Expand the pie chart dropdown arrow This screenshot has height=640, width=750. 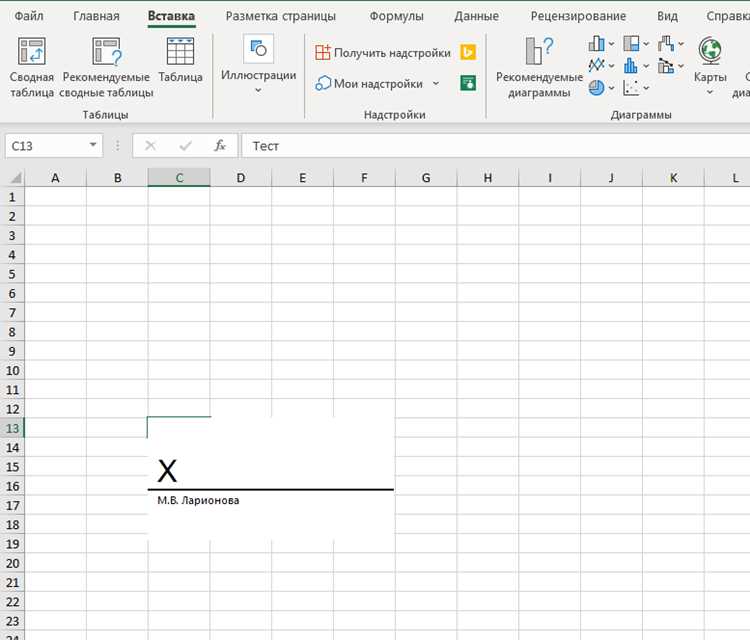pos(611,88)
